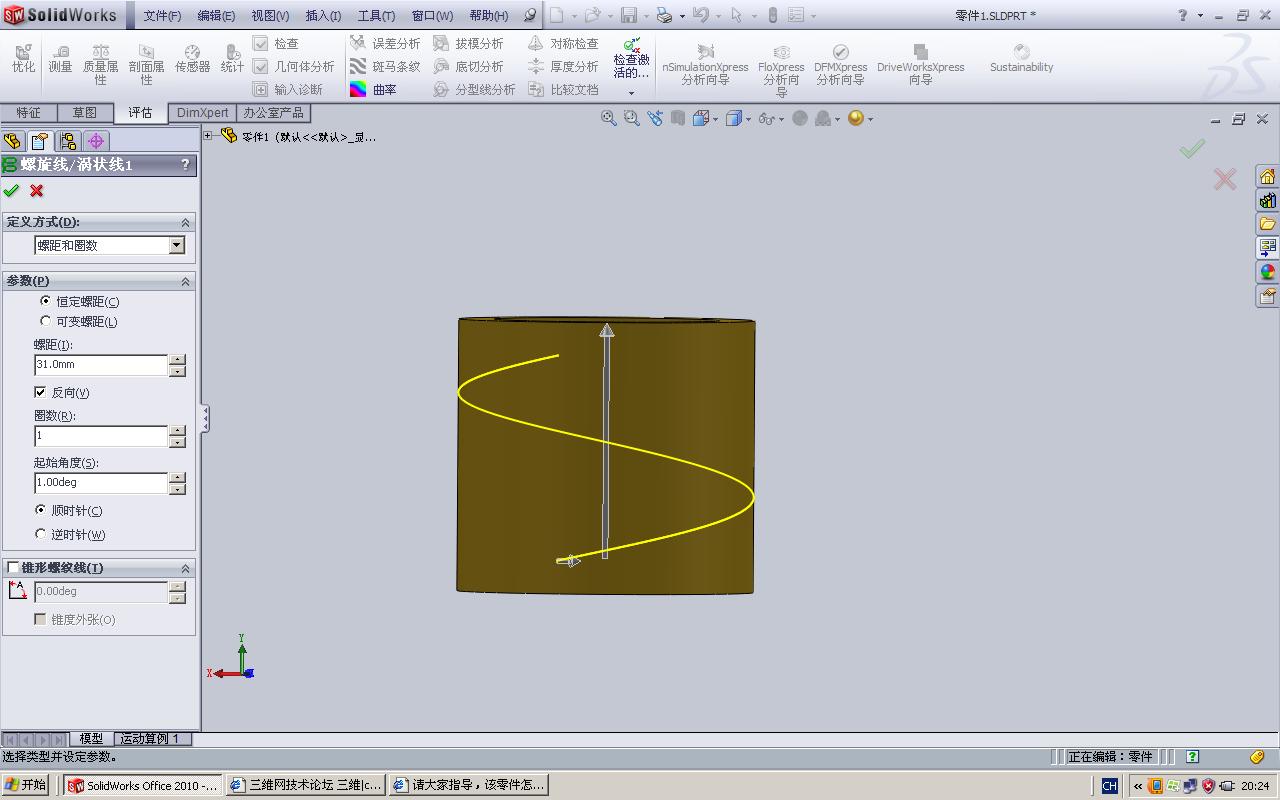Select Counterclockwise (逆时针) option
This screenshot has height=800, width=1280.
pos(41,534)
